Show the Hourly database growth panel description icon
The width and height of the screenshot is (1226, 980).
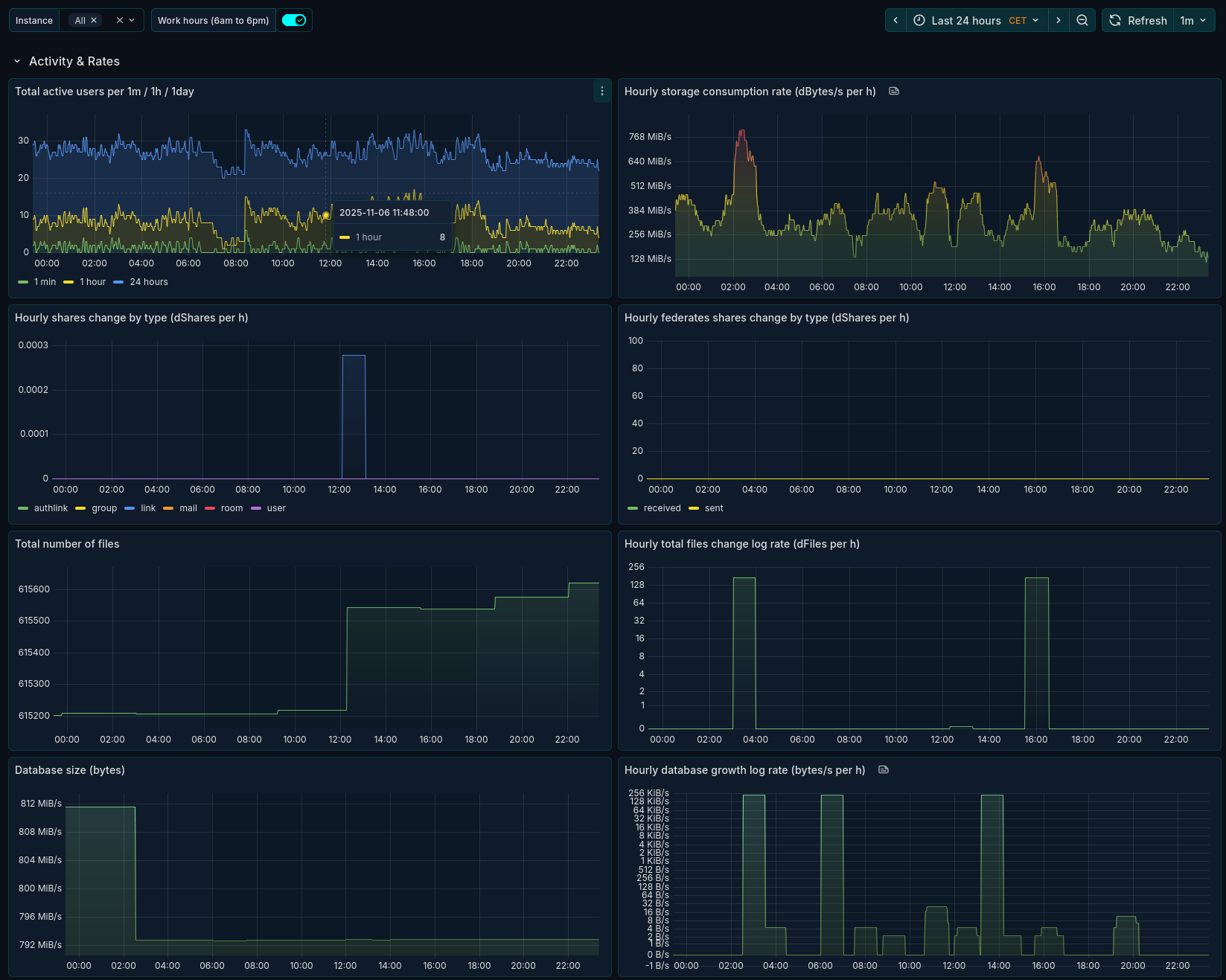pyautogui.click(x=884, y=770)
